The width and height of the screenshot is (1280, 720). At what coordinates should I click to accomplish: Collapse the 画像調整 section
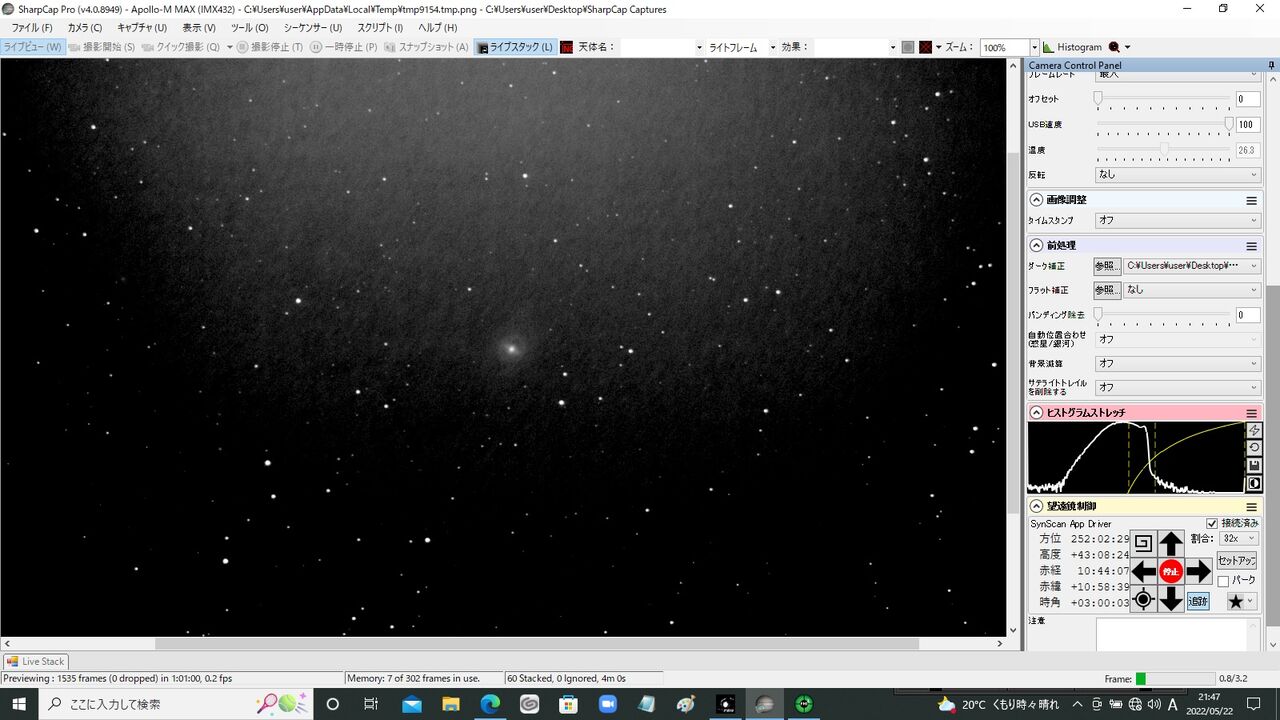(x=1036, y=200)
